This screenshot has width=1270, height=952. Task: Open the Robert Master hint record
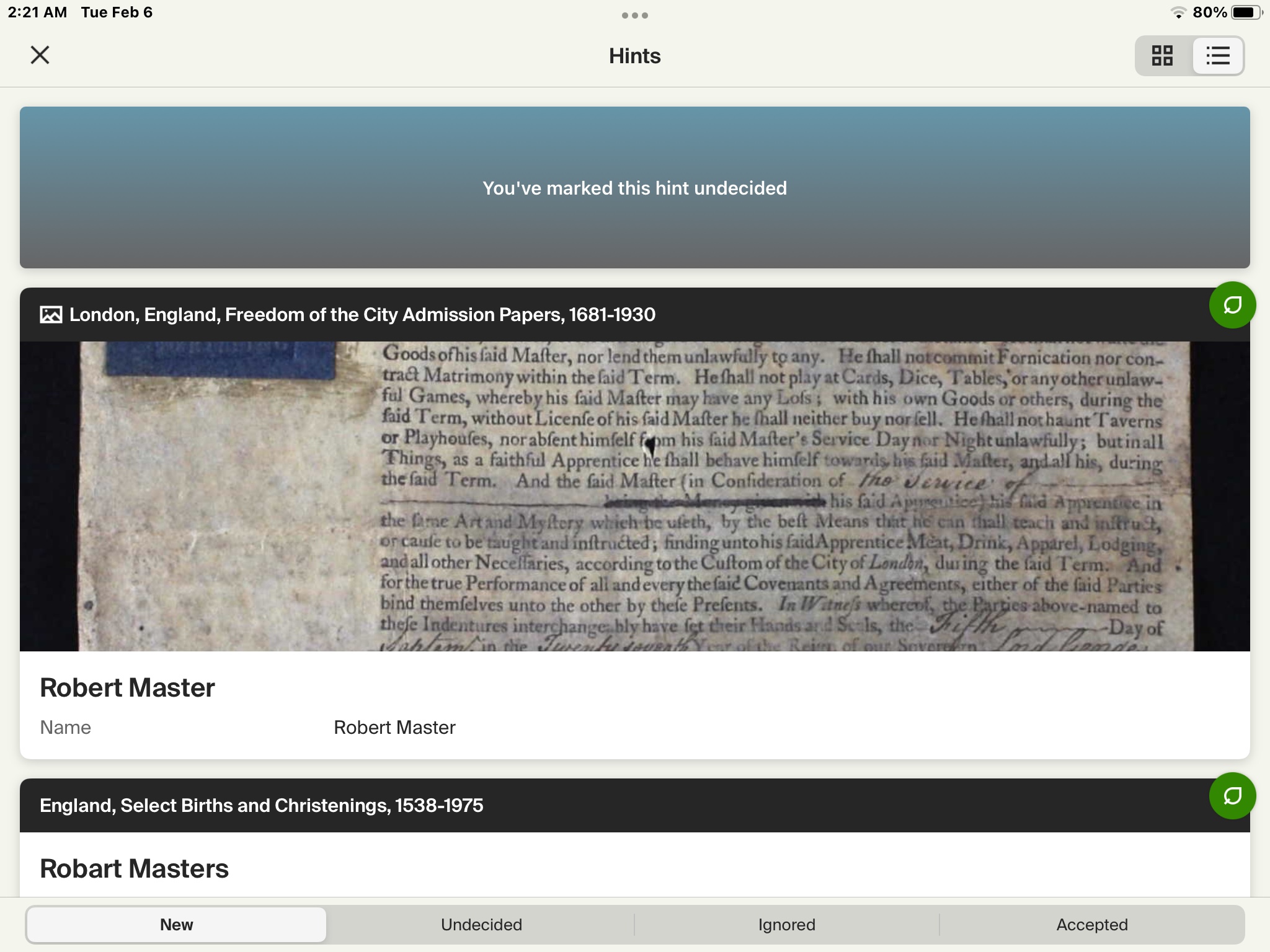click(x=127, y=688)
